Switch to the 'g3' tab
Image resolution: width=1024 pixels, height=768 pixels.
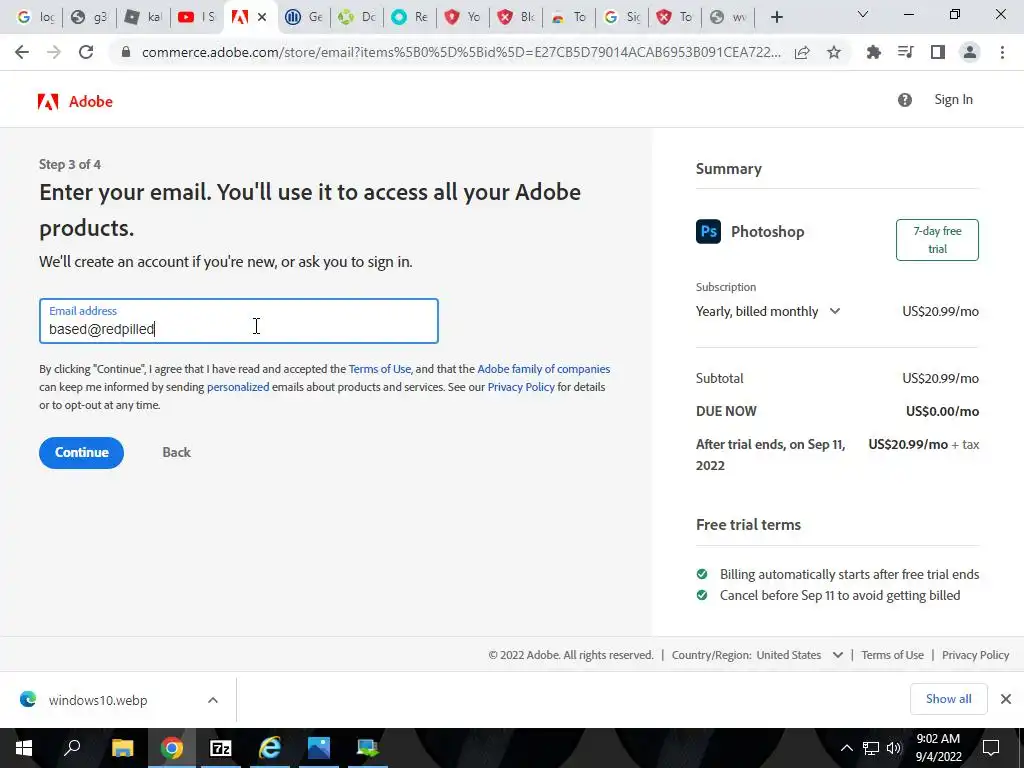click(89, 17)
